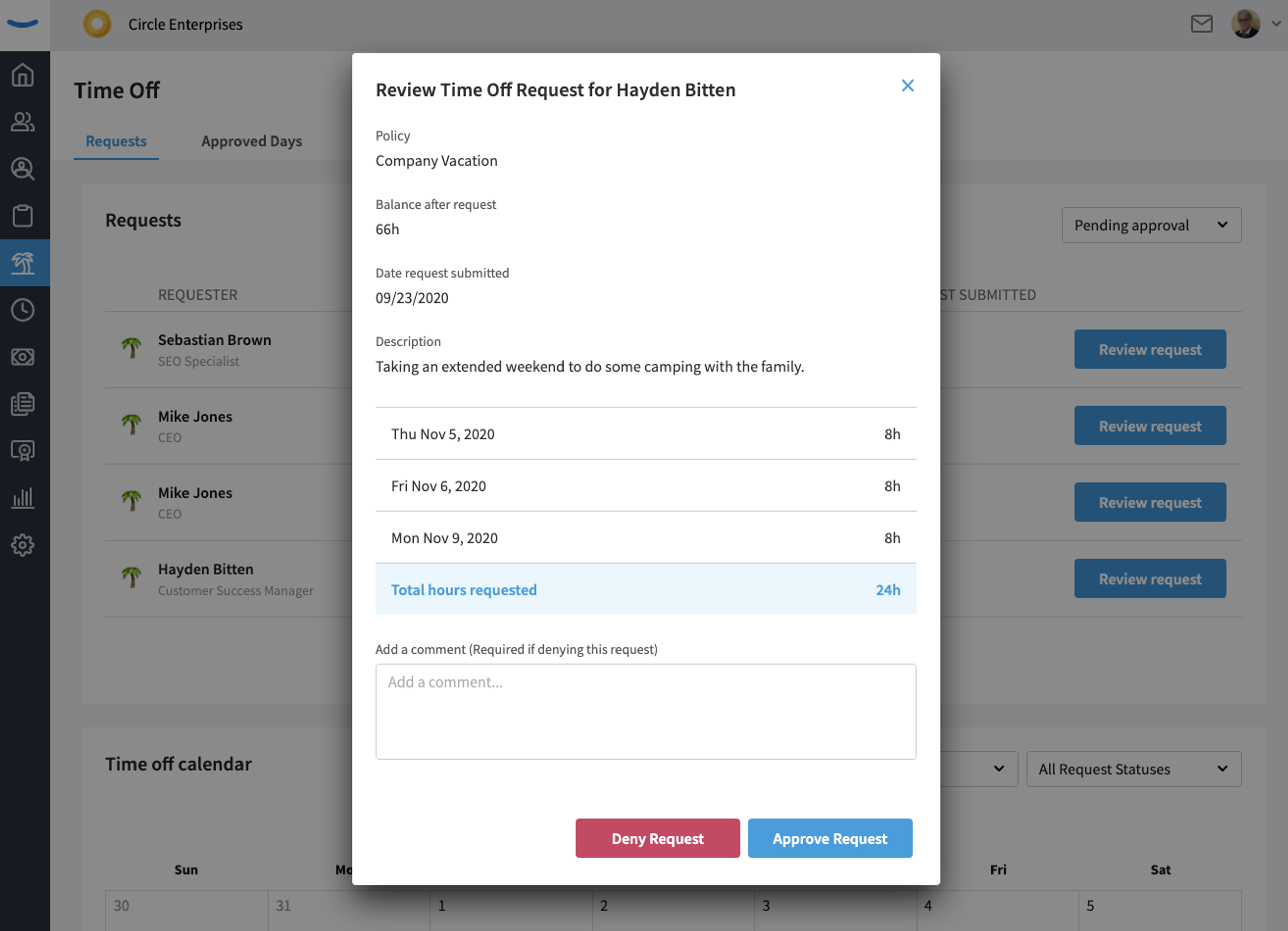Click Review request for Sebastian Brown
The height and width of the screenshot is (931, 1288).
point(1149,349)
